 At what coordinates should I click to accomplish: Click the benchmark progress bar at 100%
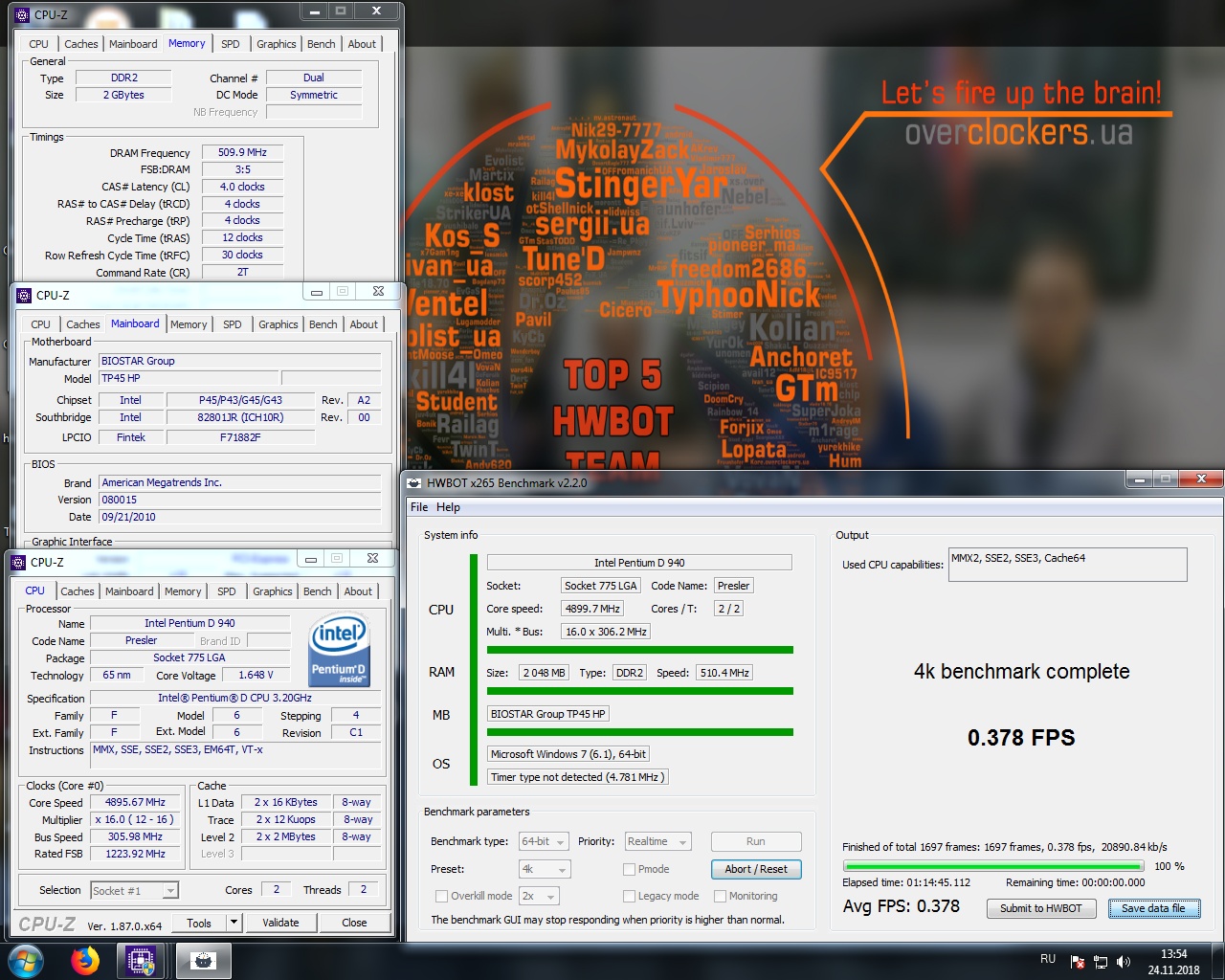click(993, 866)
